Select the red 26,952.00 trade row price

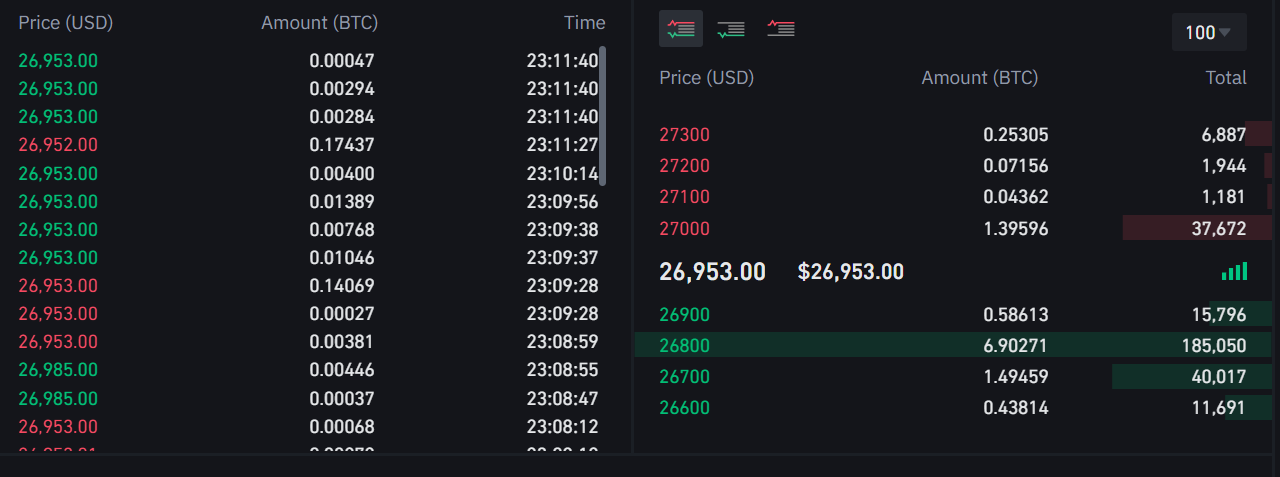tap(58, 145)
